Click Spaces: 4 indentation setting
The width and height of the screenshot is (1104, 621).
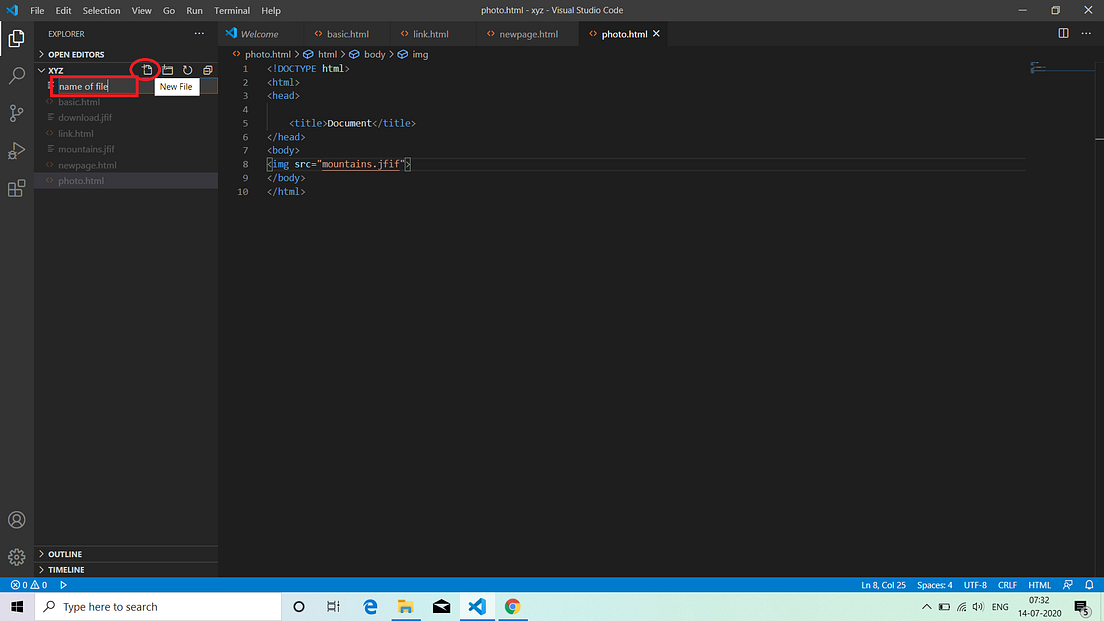point(934,585)
